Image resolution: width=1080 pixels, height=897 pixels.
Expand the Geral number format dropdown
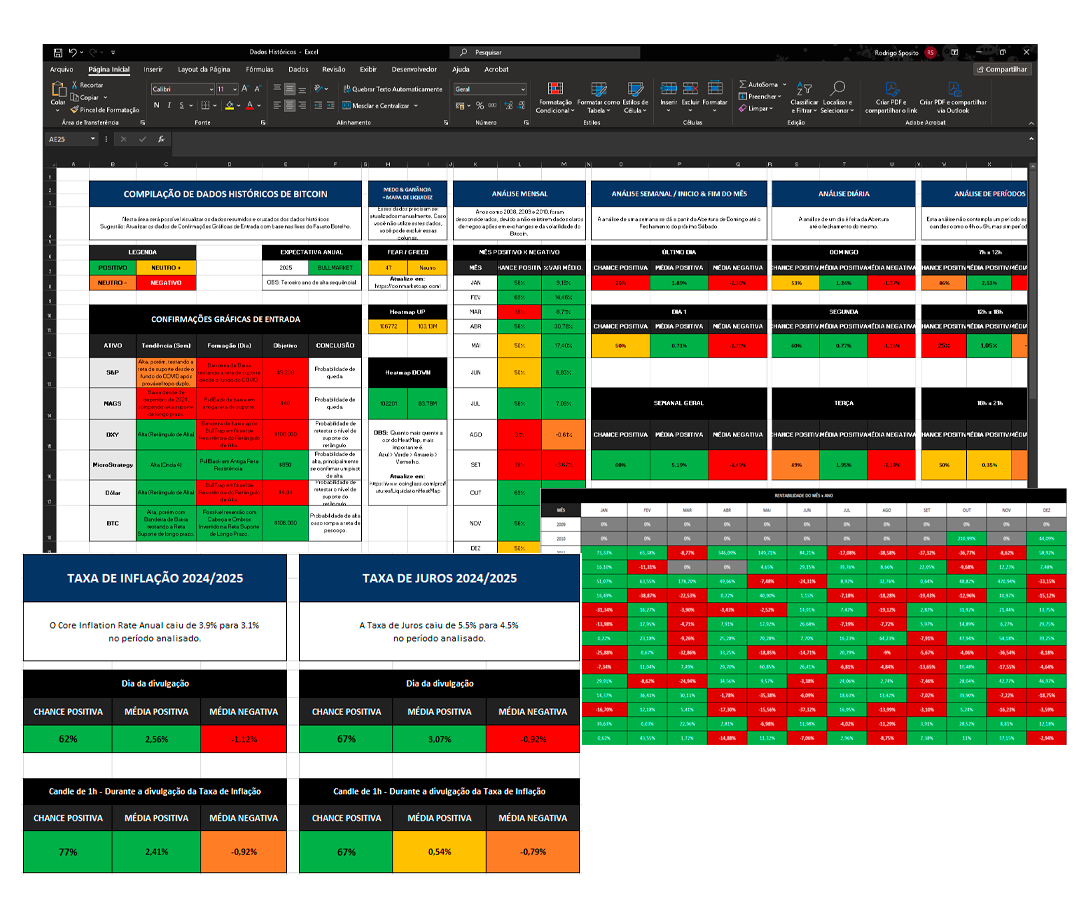pos(521,89)
